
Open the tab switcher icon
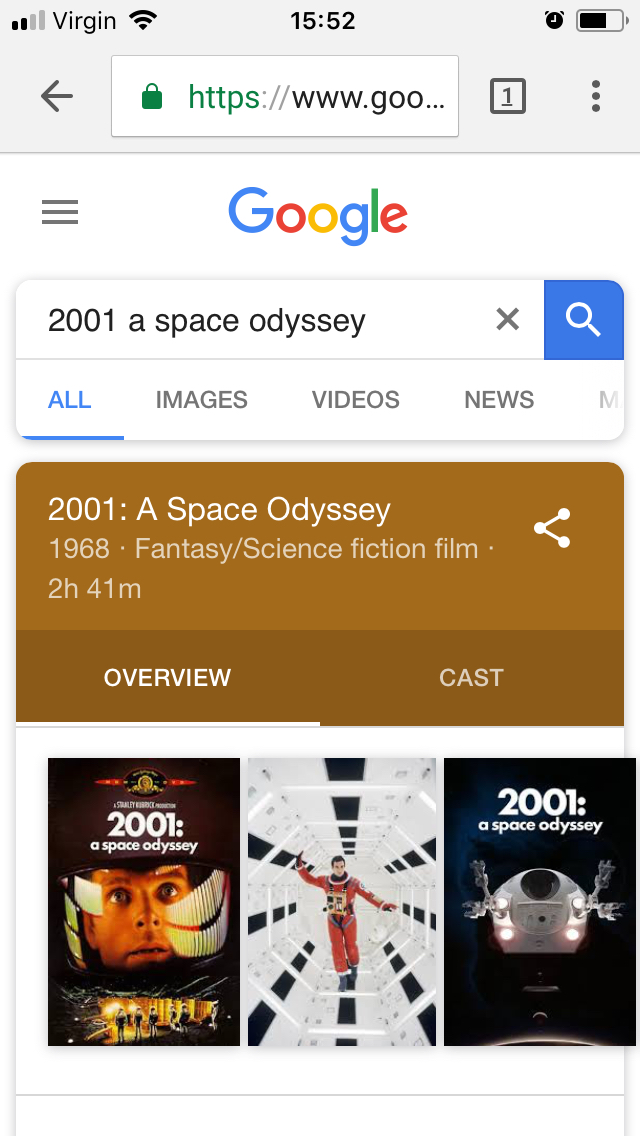coord(508,96)
